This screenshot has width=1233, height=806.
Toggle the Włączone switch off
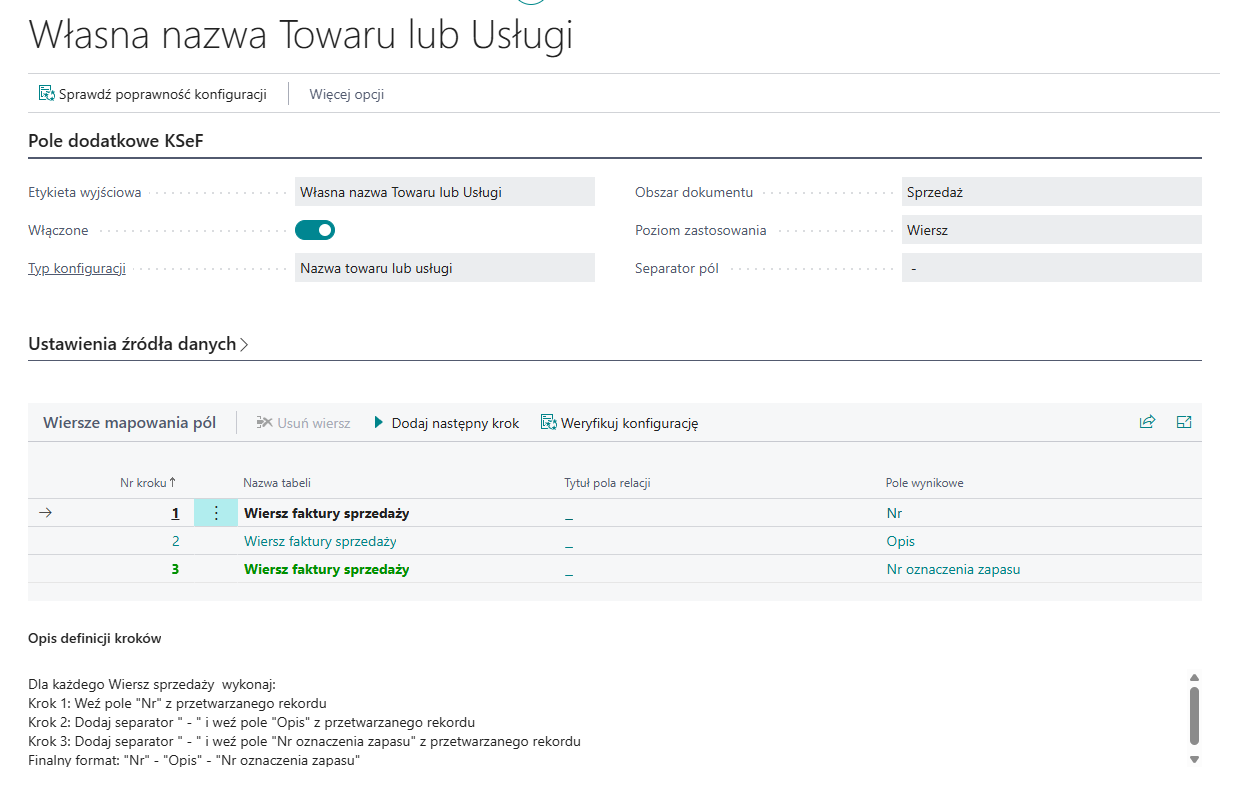coord(315,230)
